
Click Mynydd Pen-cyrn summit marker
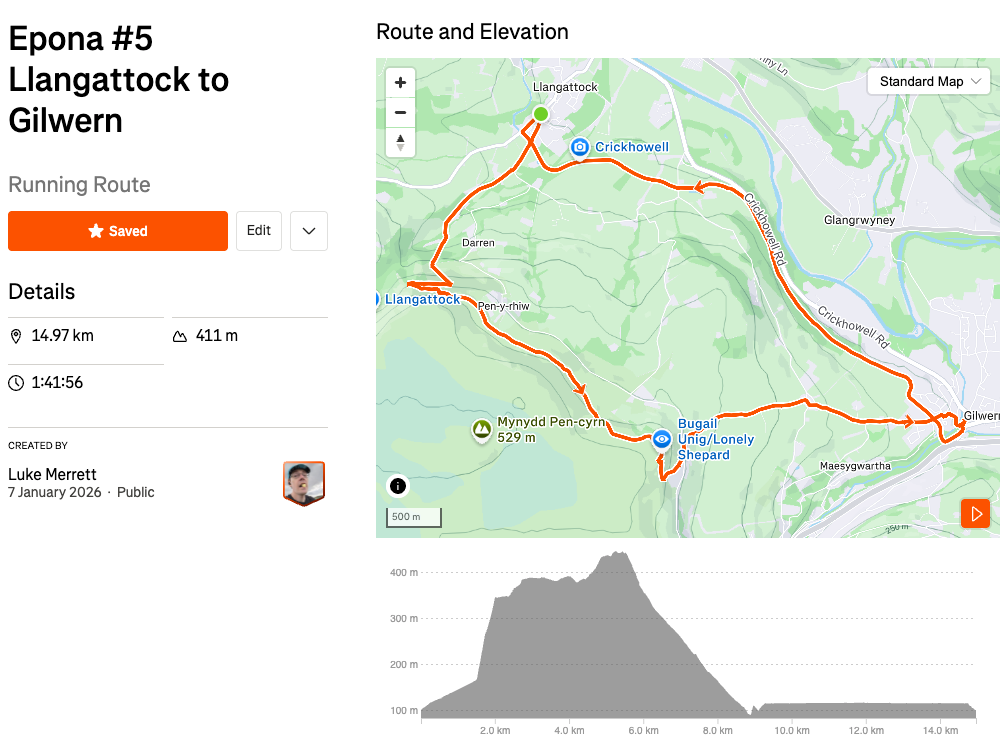[x=482, y=430]
